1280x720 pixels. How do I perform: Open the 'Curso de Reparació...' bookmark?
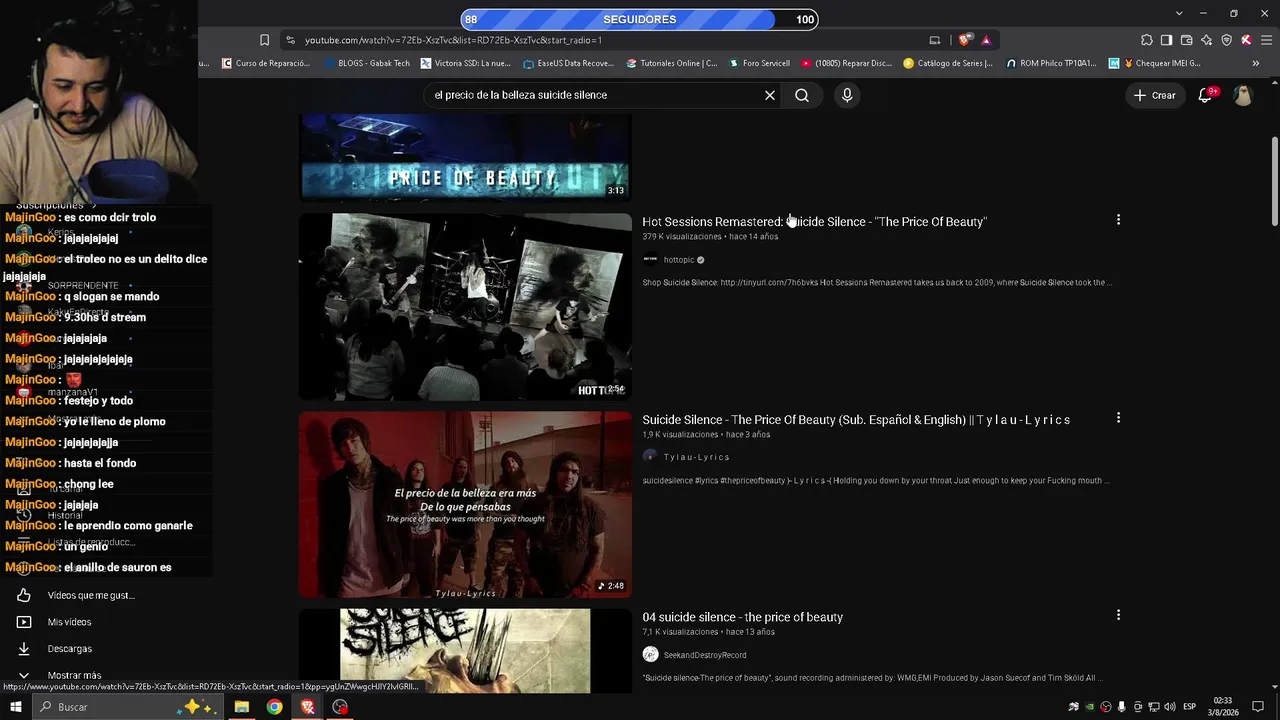[x=265, y=63]
